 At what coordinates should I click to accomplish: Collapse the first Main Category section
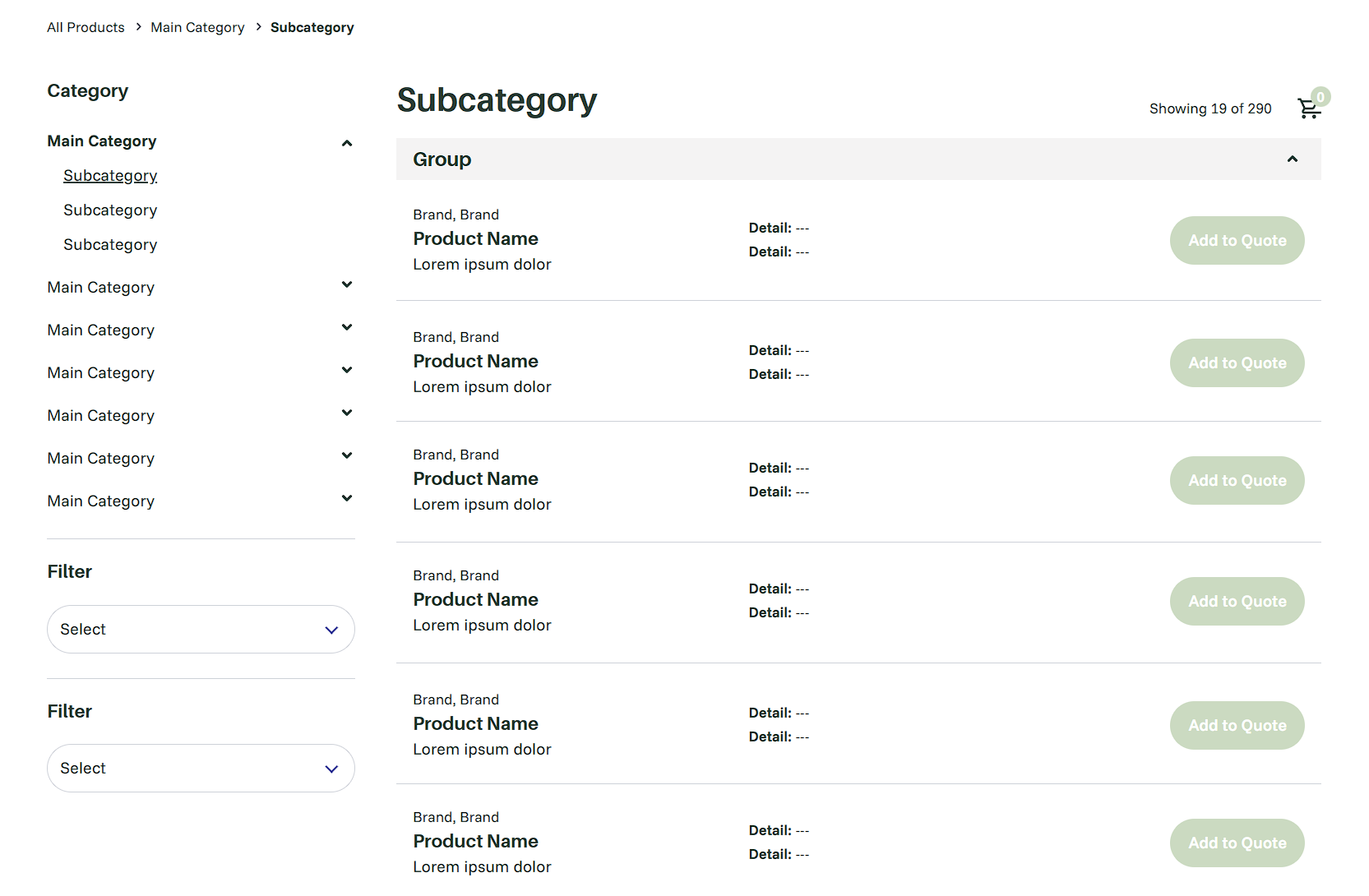pos(347,142)
